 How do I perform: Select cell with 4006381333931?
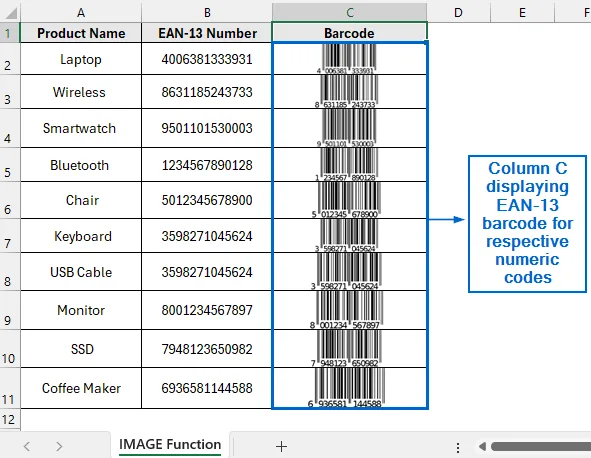(x=207, y=59)
